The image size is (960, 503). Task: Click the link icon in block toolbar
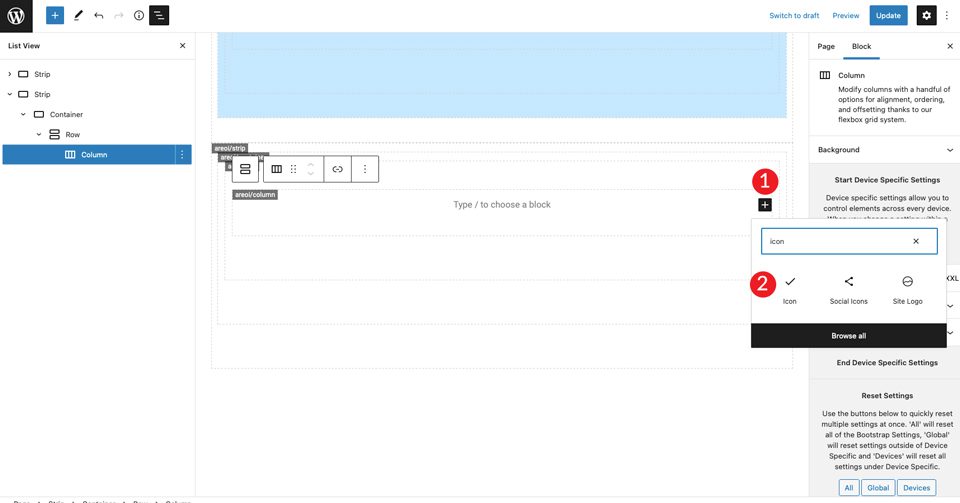(x=337, y=170)
